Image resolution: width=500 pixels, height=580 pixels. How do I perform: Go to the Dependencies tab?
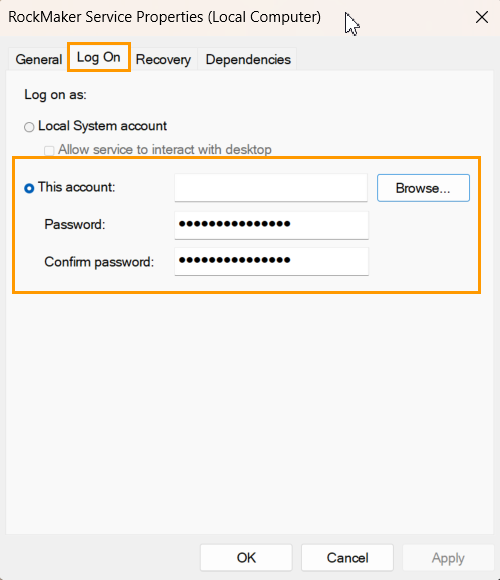pyautogui.click(x=248, y=59)
